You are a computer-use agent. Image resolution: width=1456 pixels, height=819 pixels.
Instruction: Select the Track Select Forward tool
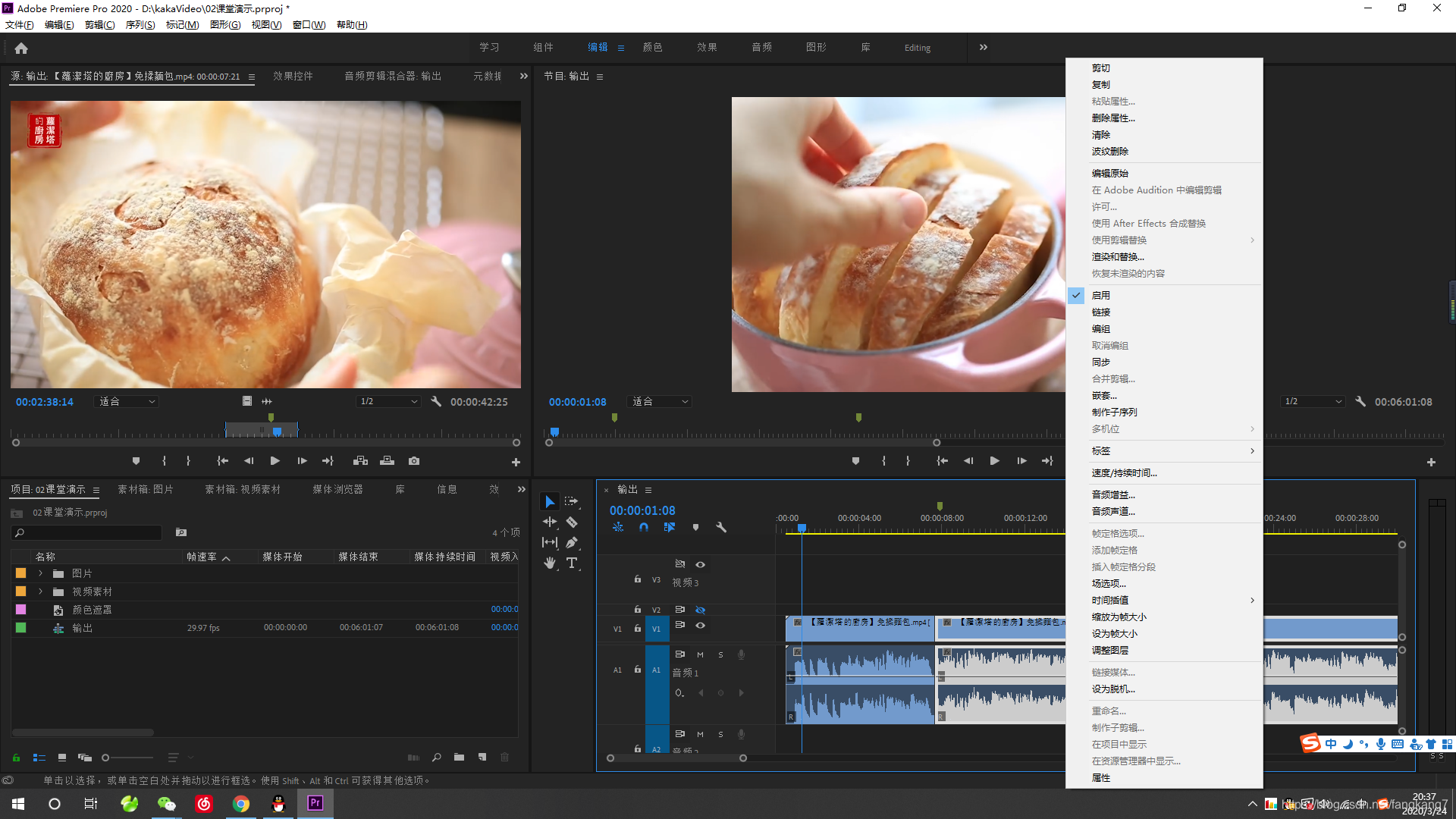tap(572, 501)
